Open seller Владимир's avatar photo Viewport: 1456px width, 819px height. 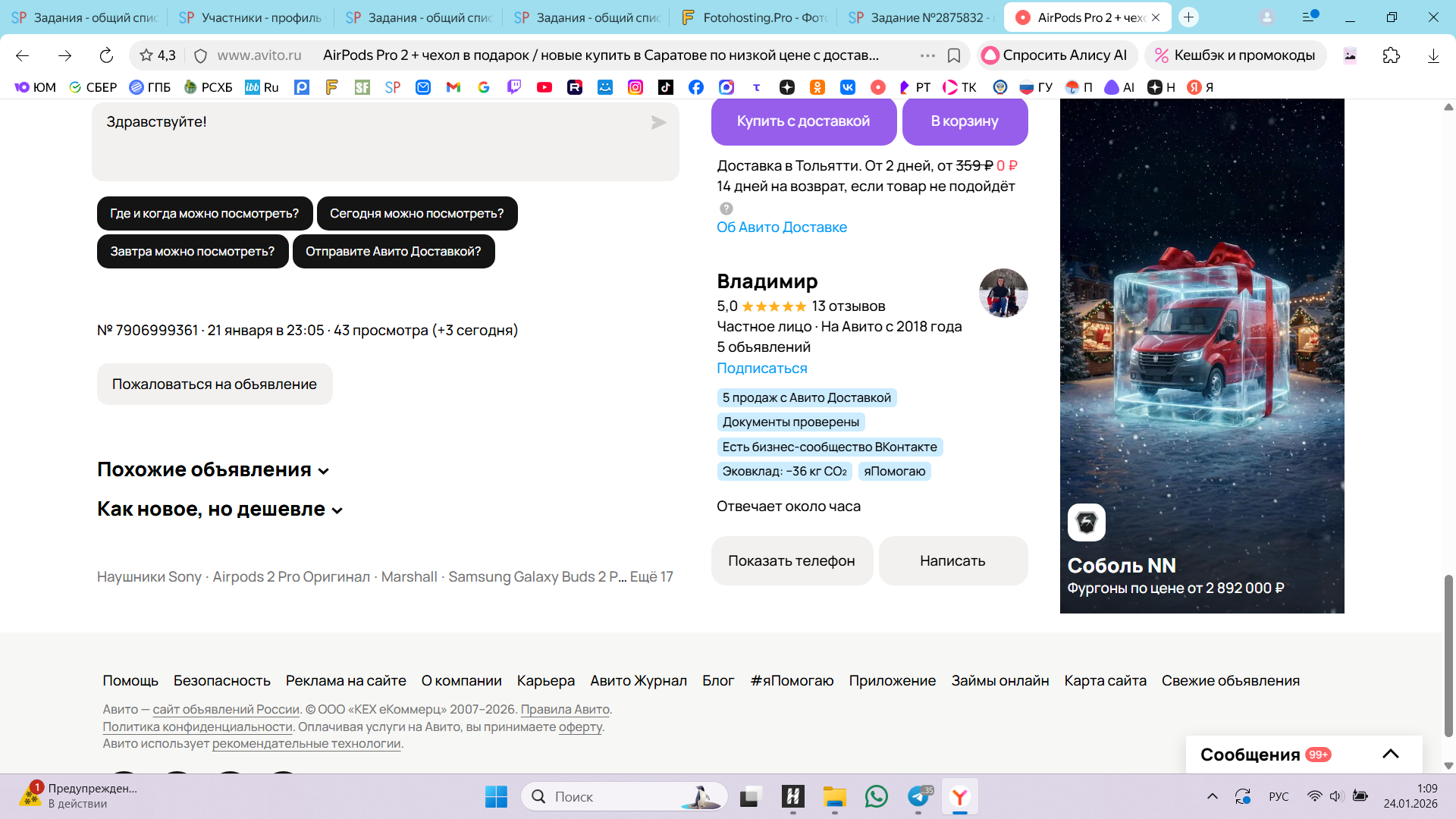click(x=1003, y=293)
